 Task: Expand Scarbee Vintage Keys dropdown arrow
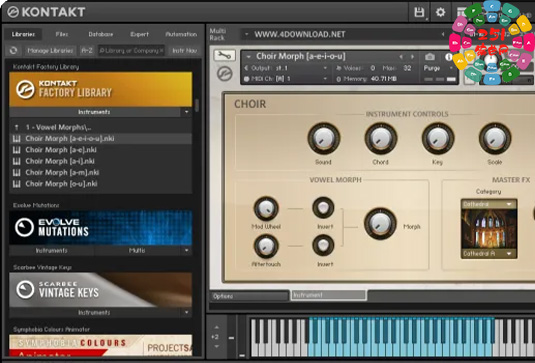coord(186,313)
